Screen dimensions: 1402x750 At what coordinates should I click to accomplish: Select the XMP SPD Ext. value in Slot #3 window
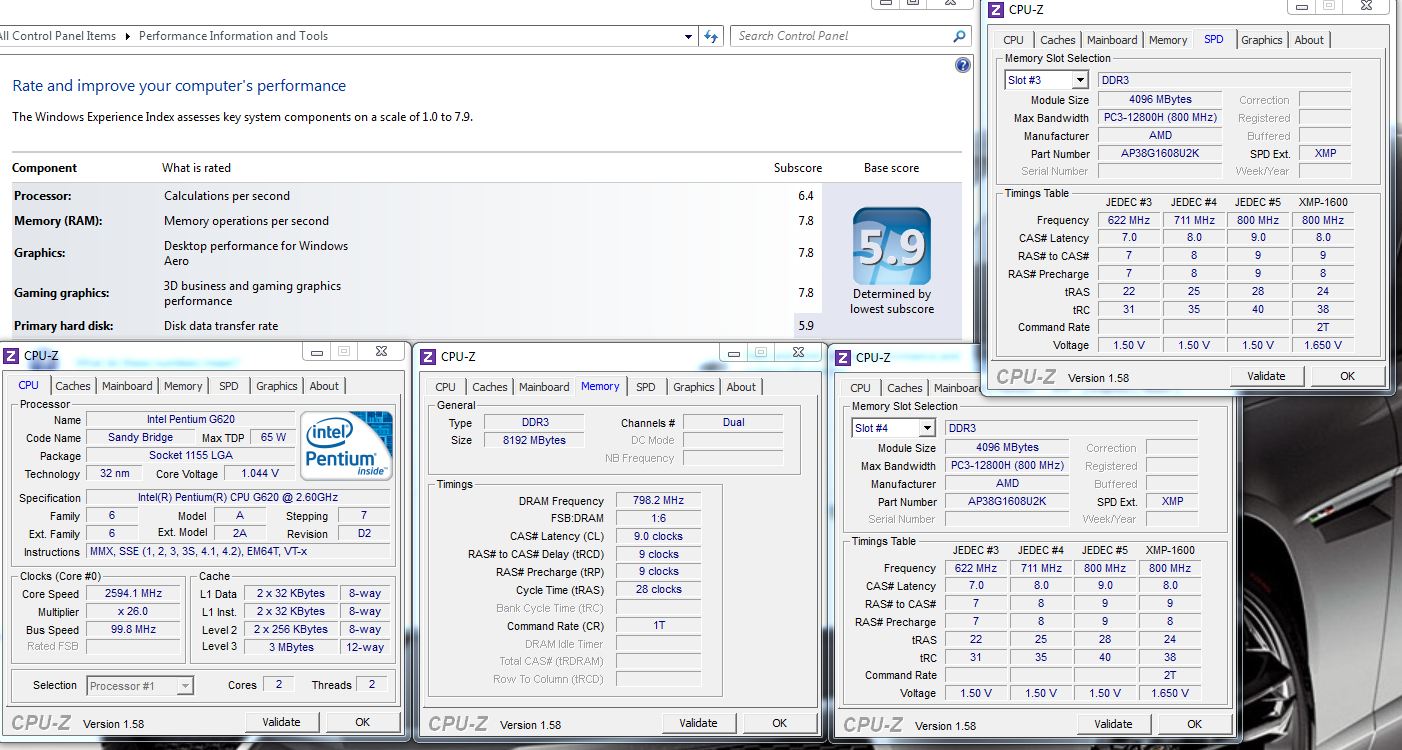pos(1325,154)
